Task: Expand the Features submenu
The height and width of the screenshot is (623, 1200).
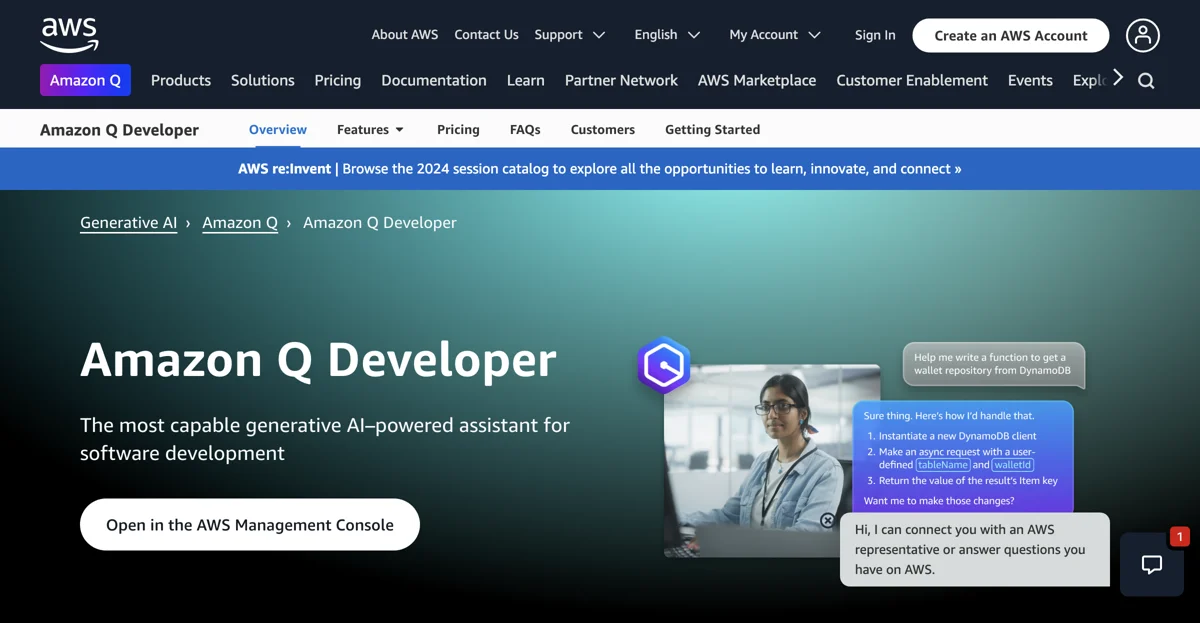Action: 370,129
